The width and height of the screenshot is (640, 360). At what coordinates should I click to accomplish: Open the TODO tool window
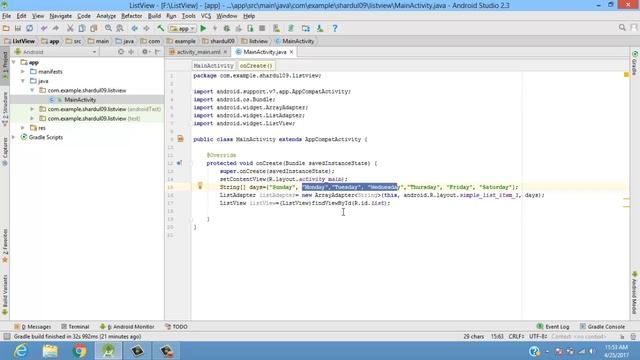tap(176, 327)
